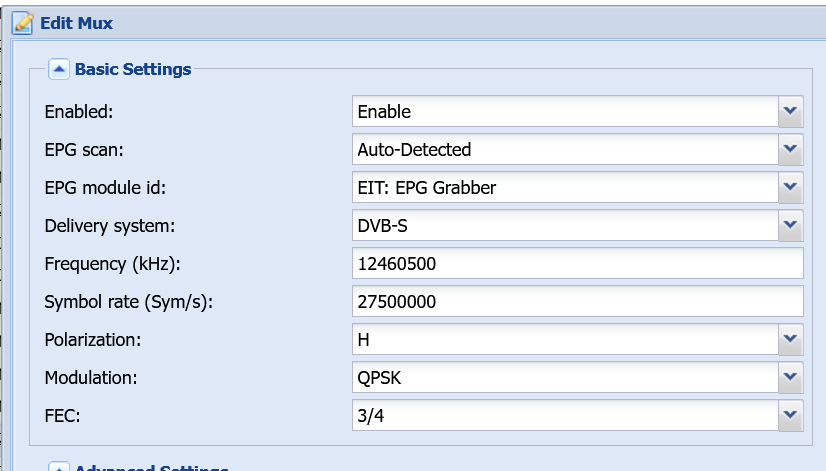Open the EPG module id dropdown arrow
This screenshot has height=471, width=826.
coord(790,187)
